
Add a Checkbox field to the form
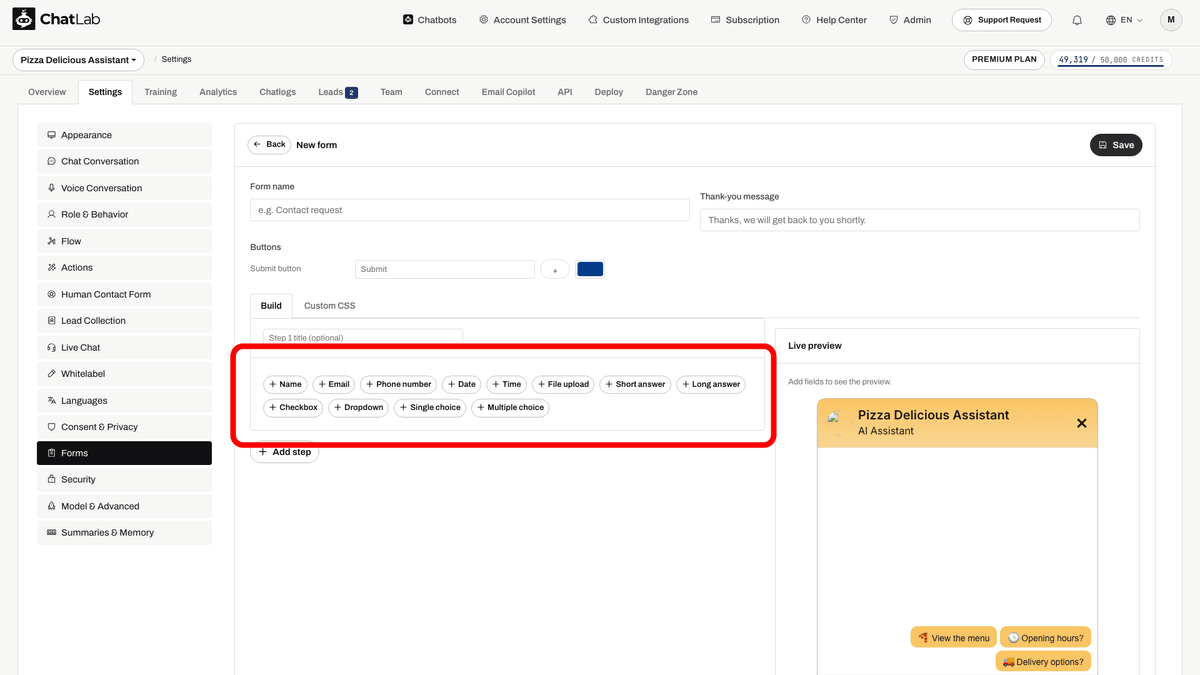(x=293, y=408)
